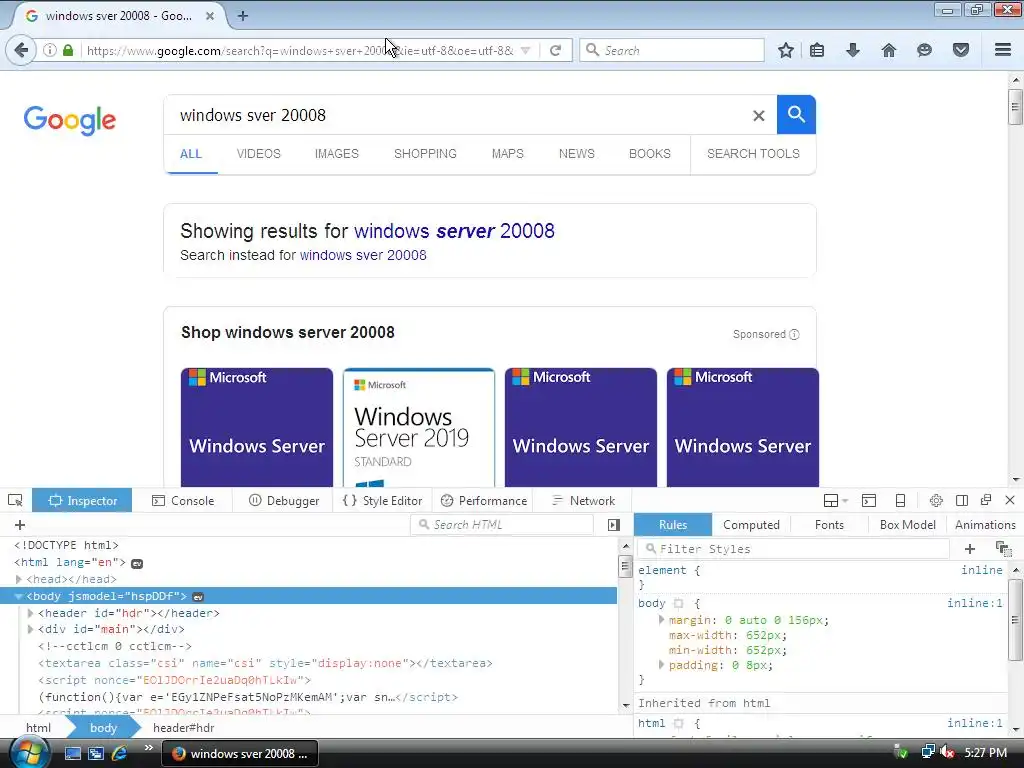Open the Firefox hamburger menu
The image size is (1024, 768).
[1003, 50]
